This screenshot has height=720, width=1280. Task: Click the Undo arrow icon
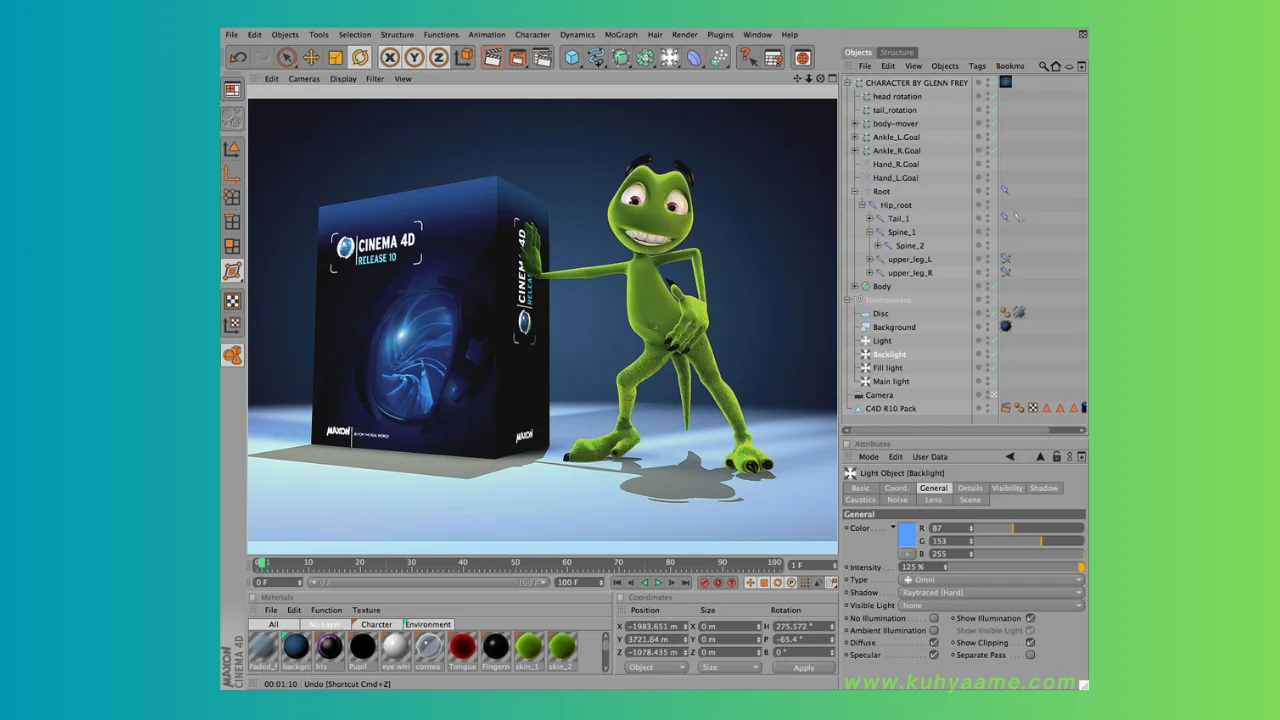238,58
